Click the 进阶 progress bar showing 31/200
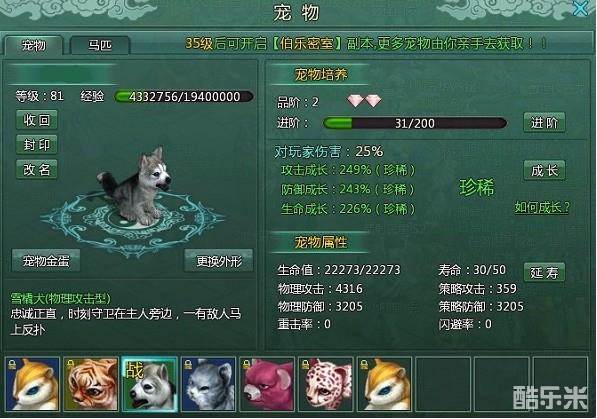The height and width of the screenshot is (419, 597). [415, 123]
